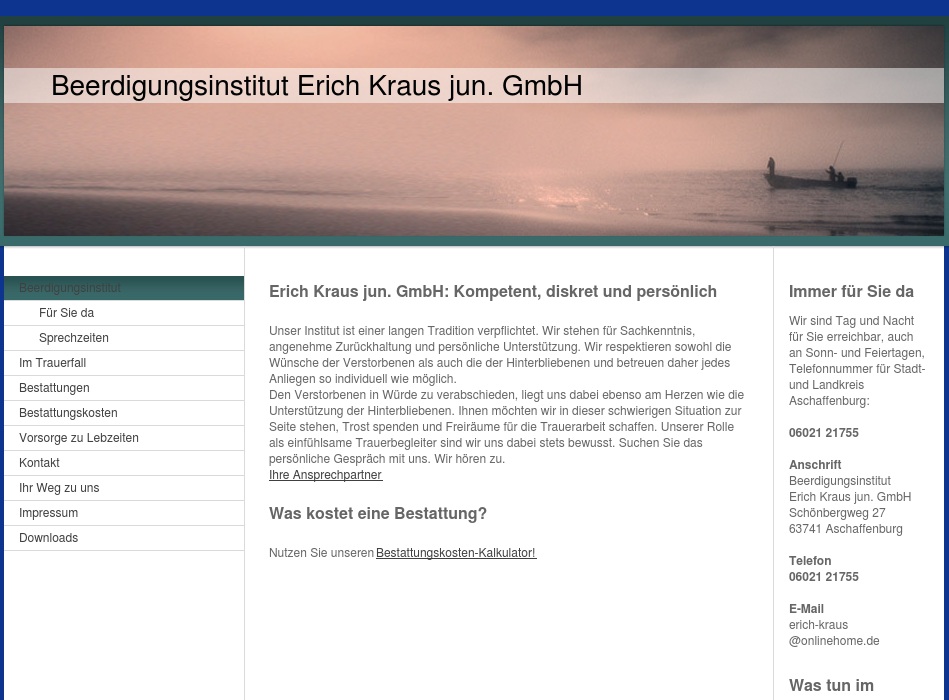Click the Immer für Sie da heading
The height and width of the screenshot is (700, 949).
[851, 291]
